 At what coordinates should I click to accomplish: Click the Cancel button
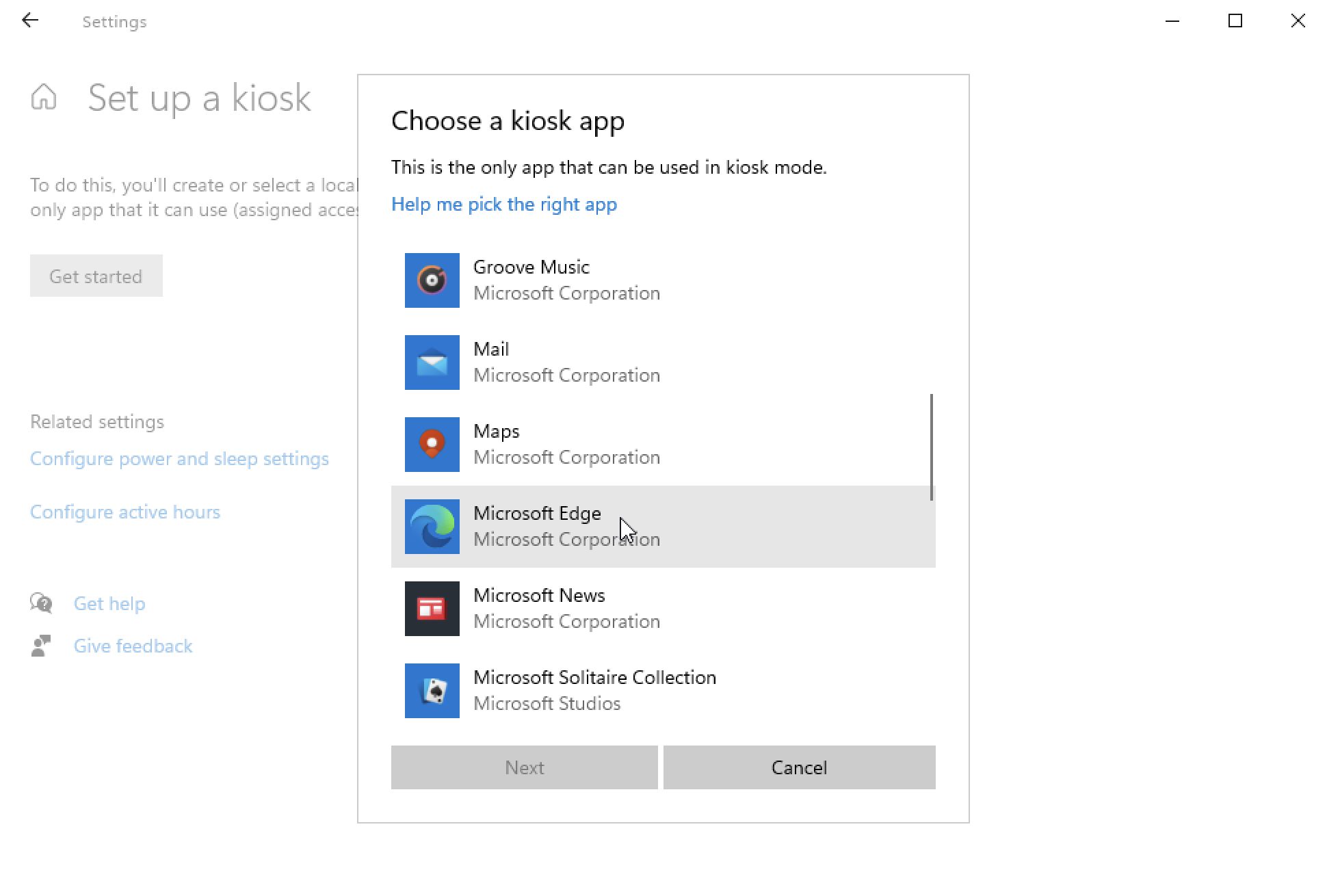point(799,767)
